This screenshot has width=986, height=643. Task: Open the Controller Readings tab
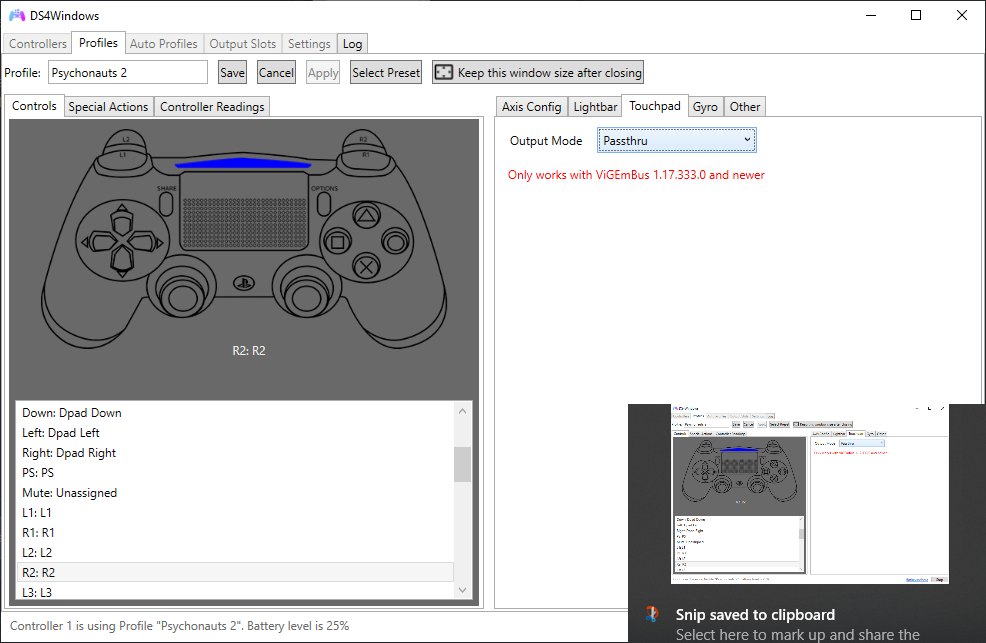pyautogui.click(x=212, y=107)
